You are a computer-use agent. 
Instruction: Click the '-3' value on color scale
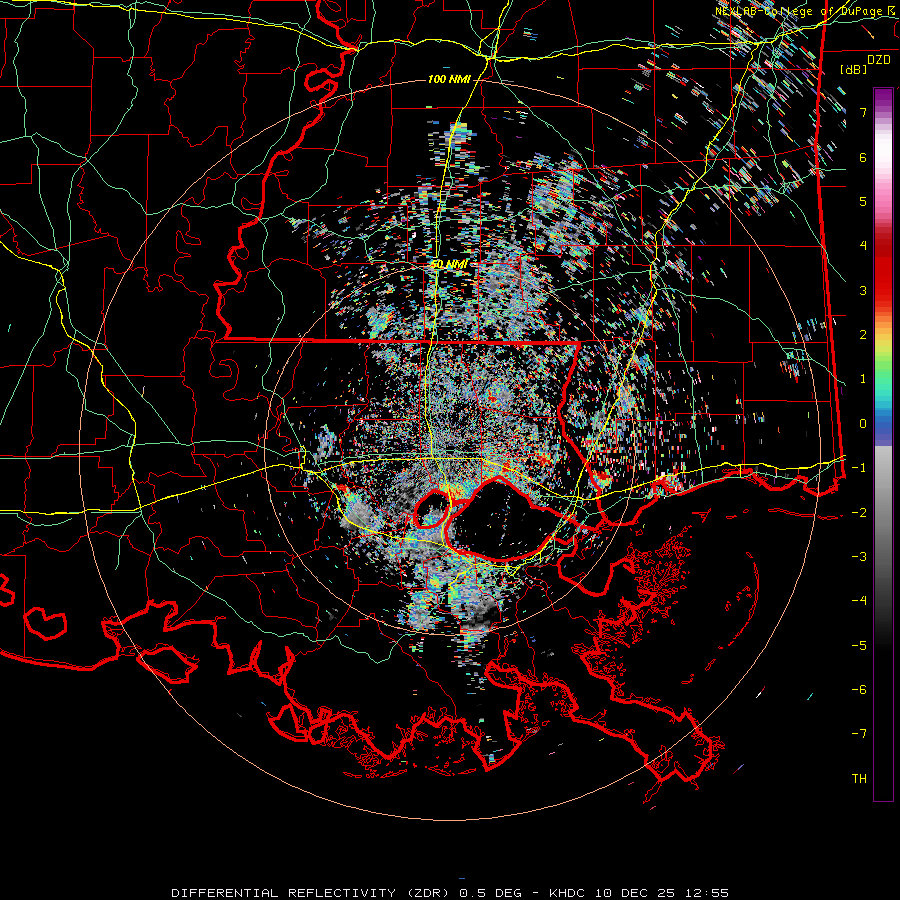[x=859, y=557]
